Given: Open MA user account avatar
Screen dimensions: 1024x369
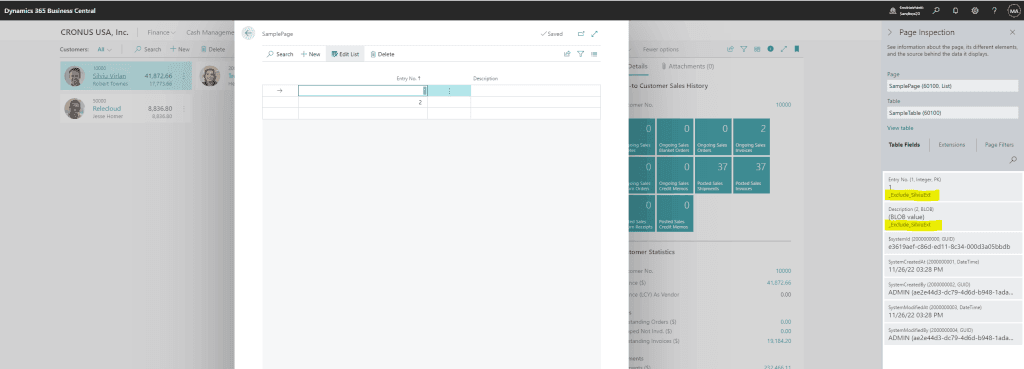Looking at the screenshot, I should pos(1014,10).
